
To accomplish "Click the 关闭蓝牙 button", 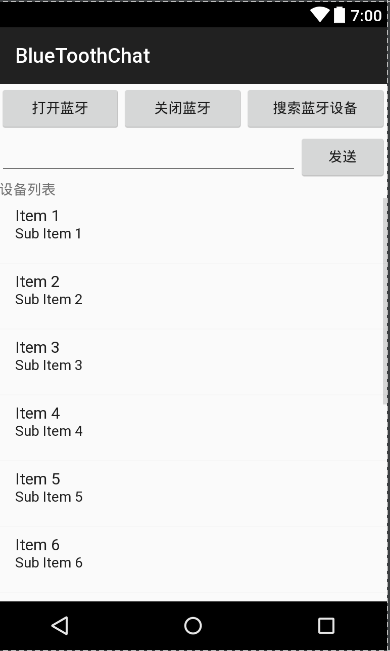I will point(183,109).
